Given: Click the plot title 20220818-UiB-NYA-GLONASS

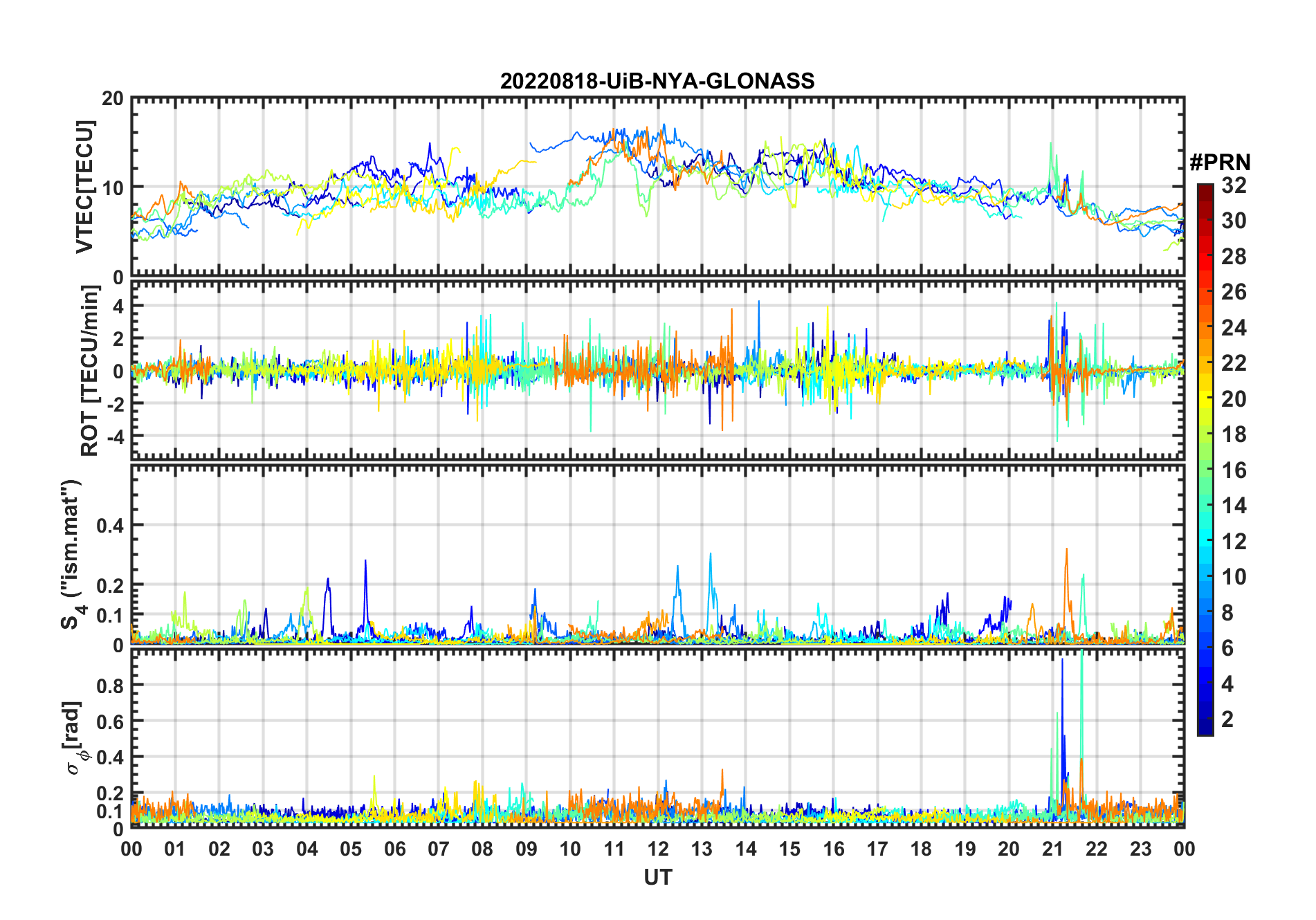Looking at the screenshot, I should pyautogui.click(x=657, y=81).
